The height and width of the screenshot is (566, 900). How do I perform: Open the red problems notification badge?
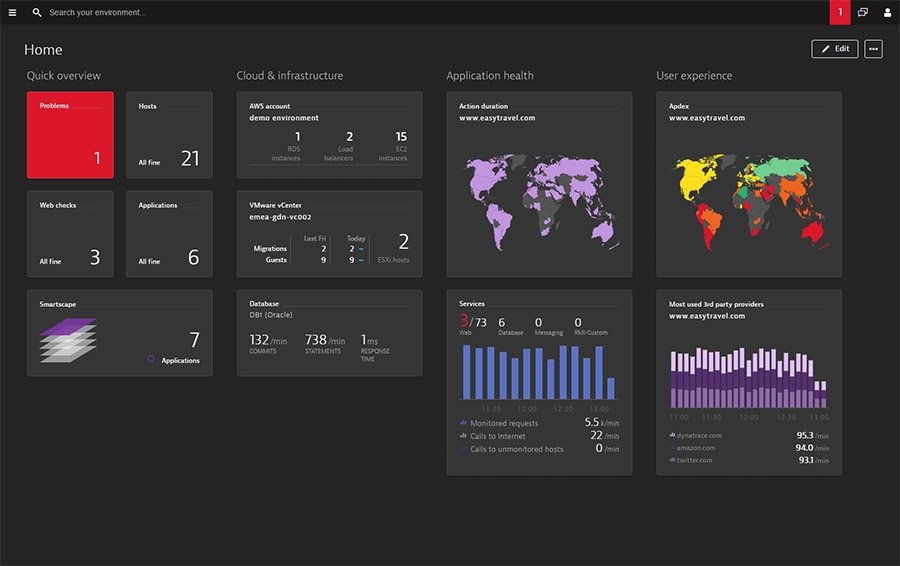click(x=840, y=12)
